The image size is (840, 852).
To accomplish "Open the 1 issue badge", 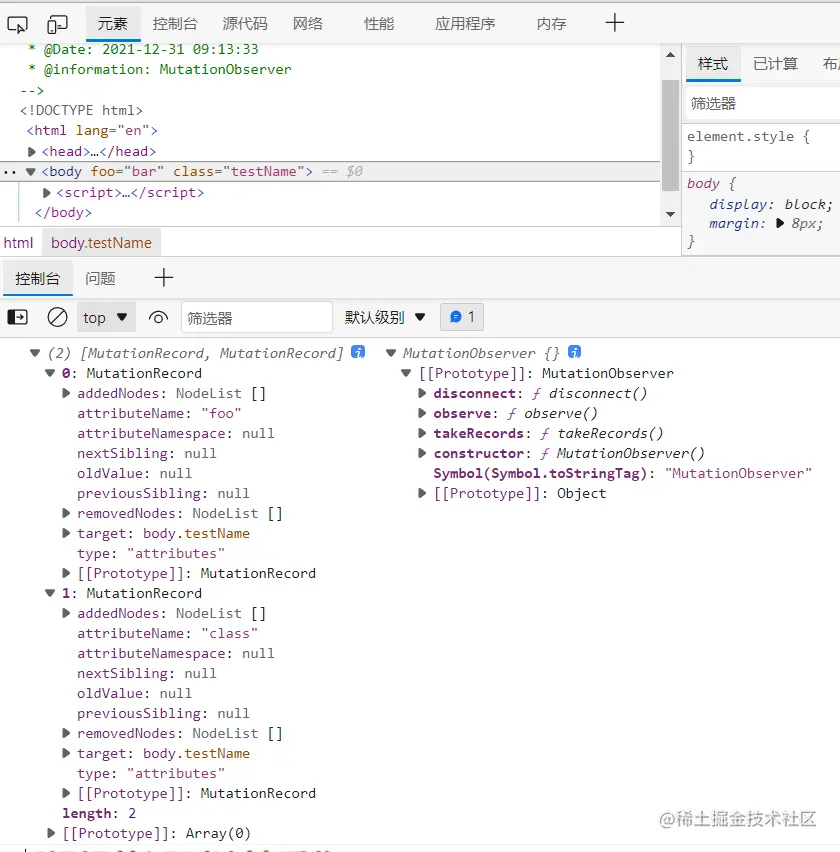I will [x=462, y=317].
